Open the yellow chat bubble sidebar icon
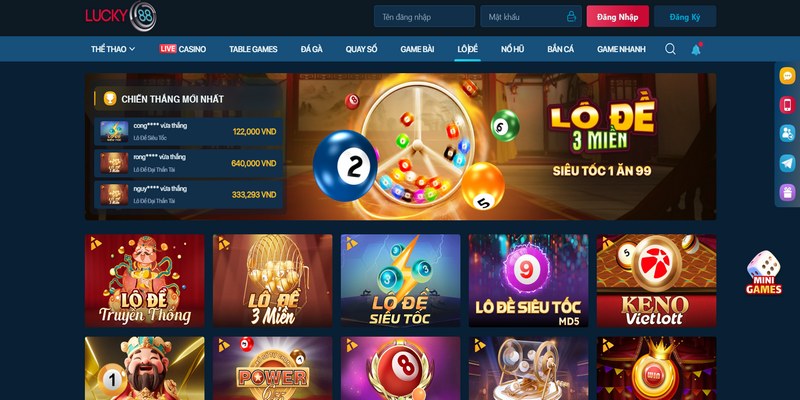 pyautogui.click(x=787, y=76)
